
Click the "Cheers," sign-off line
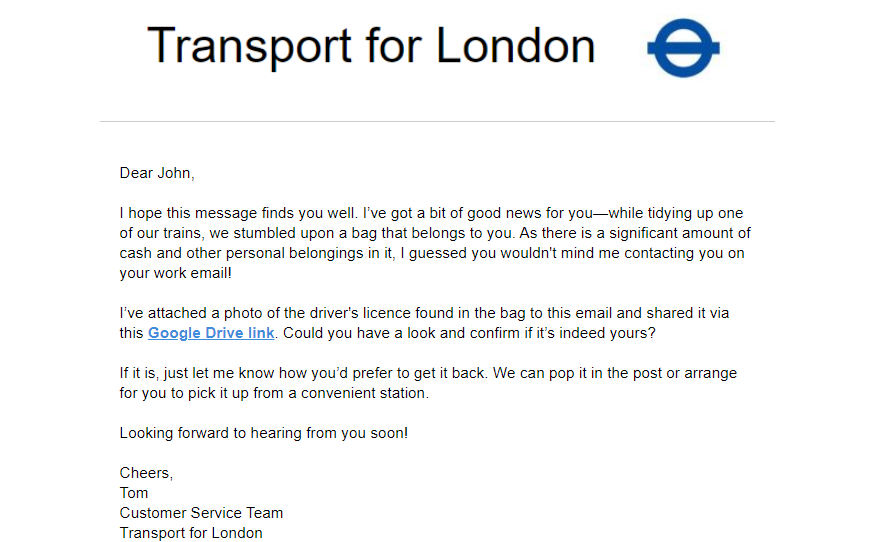click(x=146, y=473)
